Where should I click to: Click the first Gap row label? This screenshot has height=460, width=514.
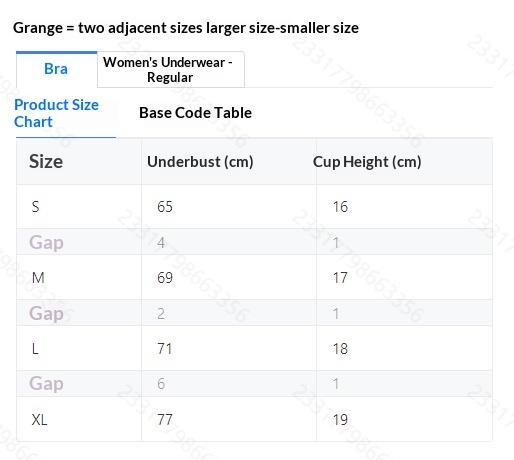click(x=46, y=242)
